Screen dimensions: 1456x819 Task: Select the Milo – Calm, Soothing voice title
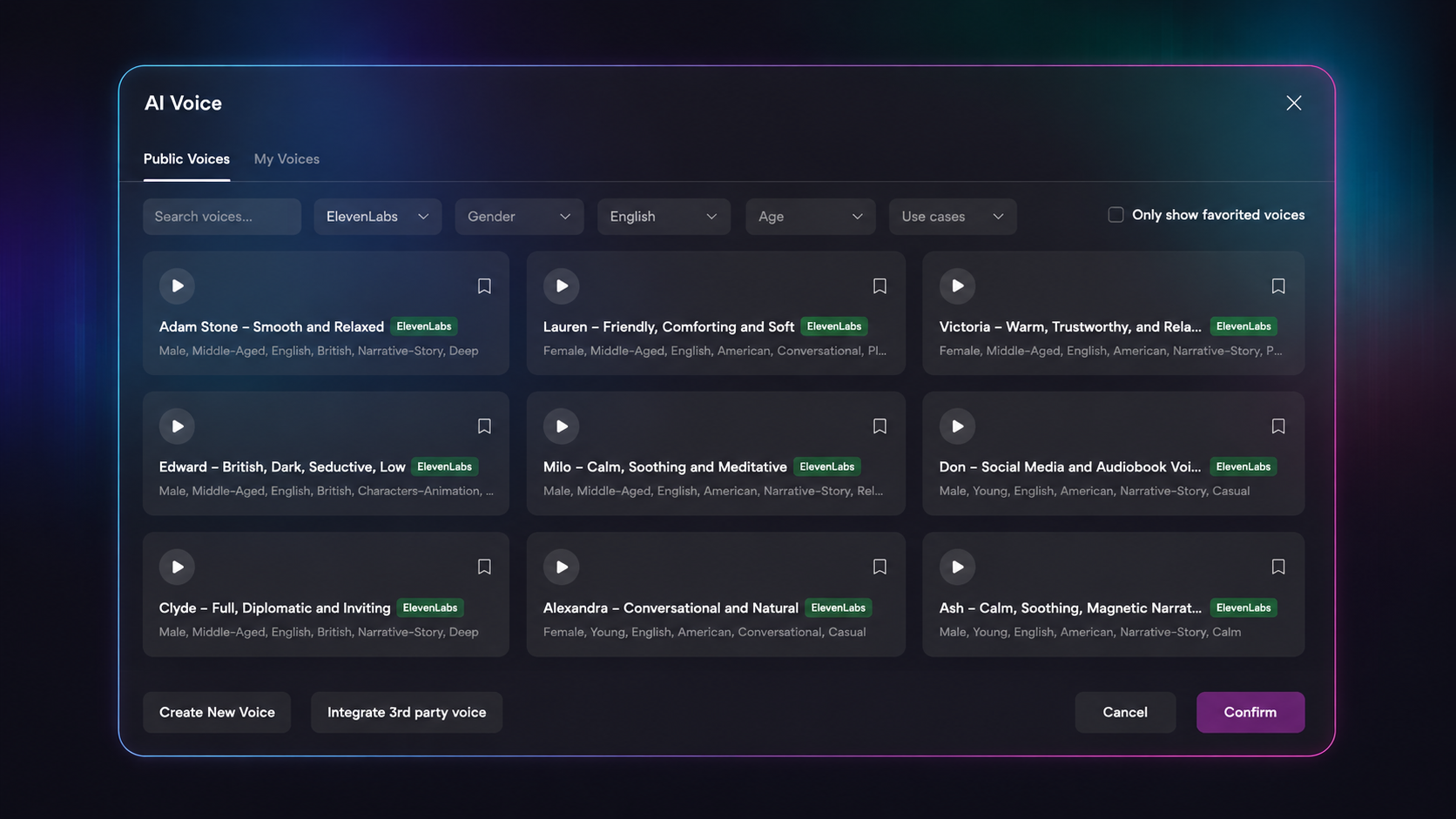click(665, 467)
